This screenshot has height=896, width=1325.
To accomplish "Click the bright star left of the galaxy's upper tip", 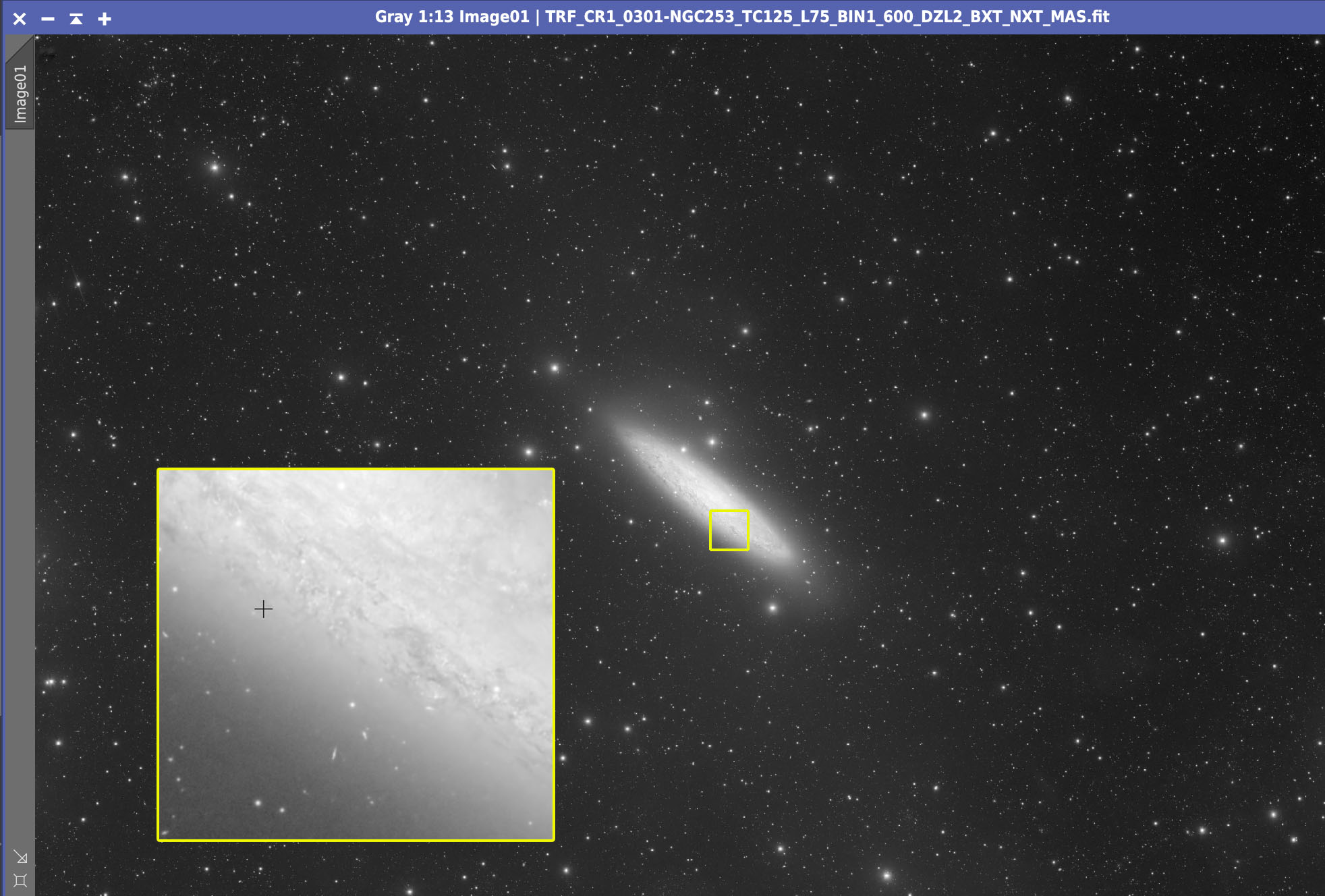I will tap(529, 451).
